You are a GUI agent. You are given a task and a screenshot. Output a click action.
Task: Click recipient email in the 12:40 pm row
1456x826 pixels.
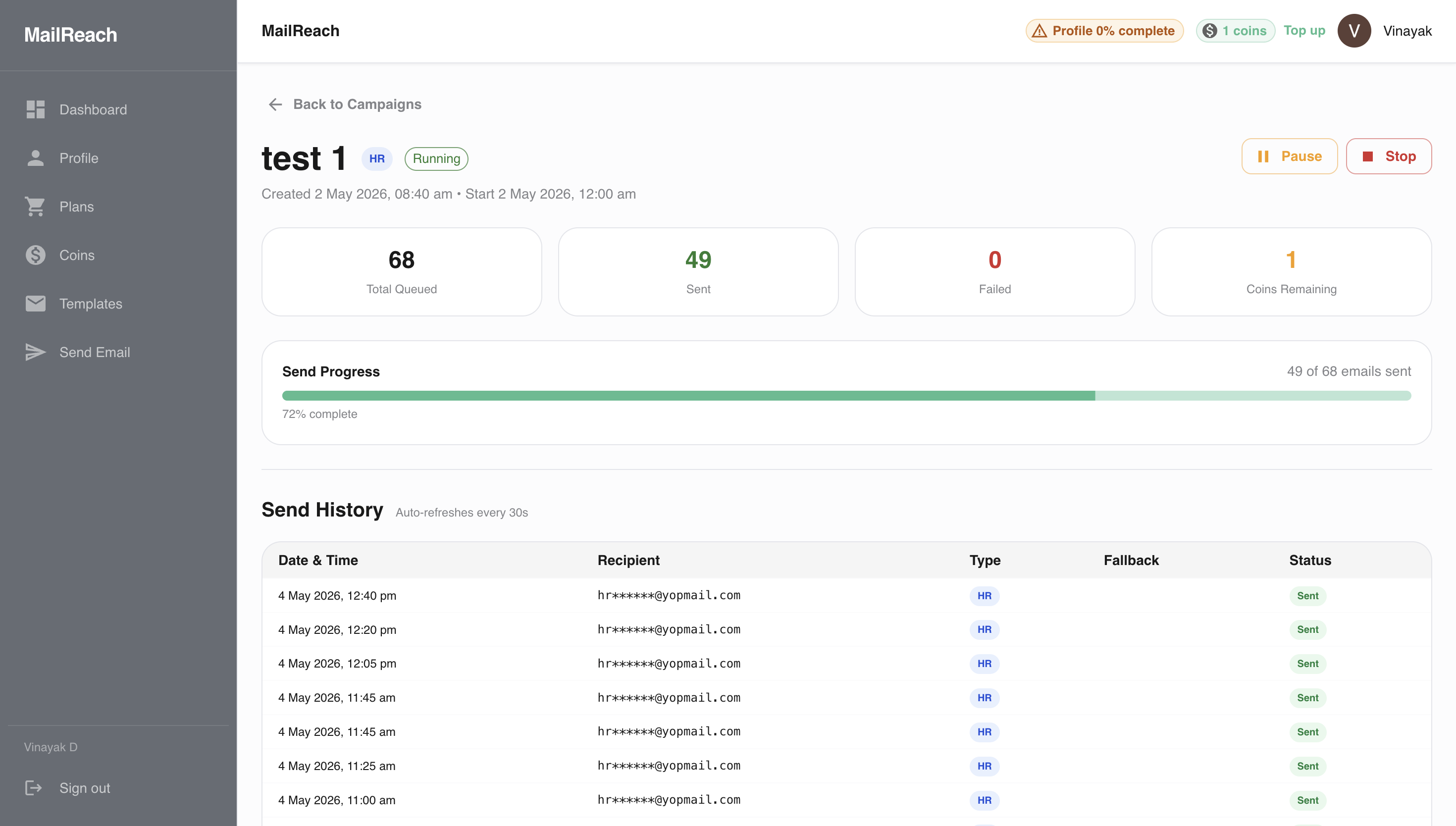click(669, 595)
